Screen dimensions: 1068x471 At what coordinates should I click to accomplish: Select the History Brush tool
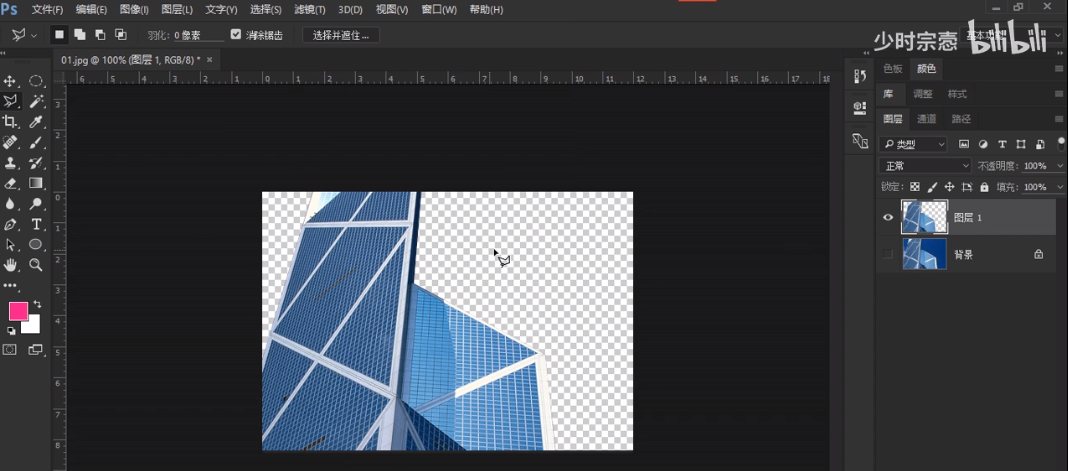[36, 163]
